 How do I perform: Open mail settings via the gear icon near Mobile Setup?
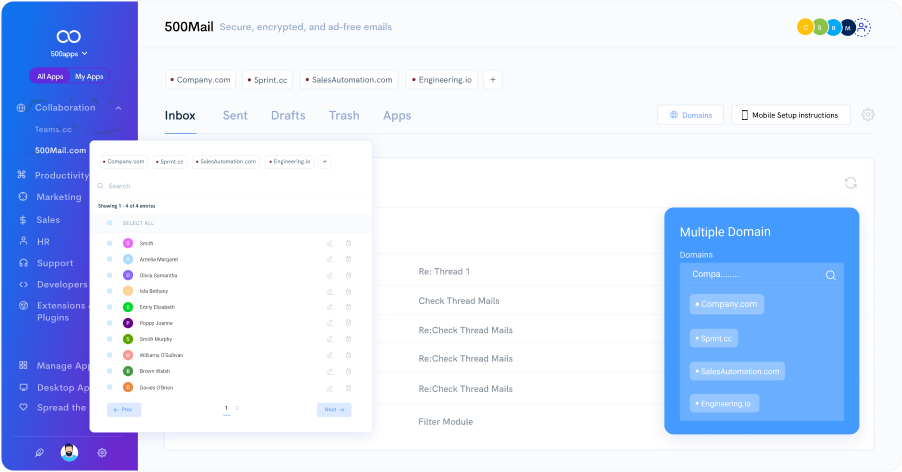[868, 115]
